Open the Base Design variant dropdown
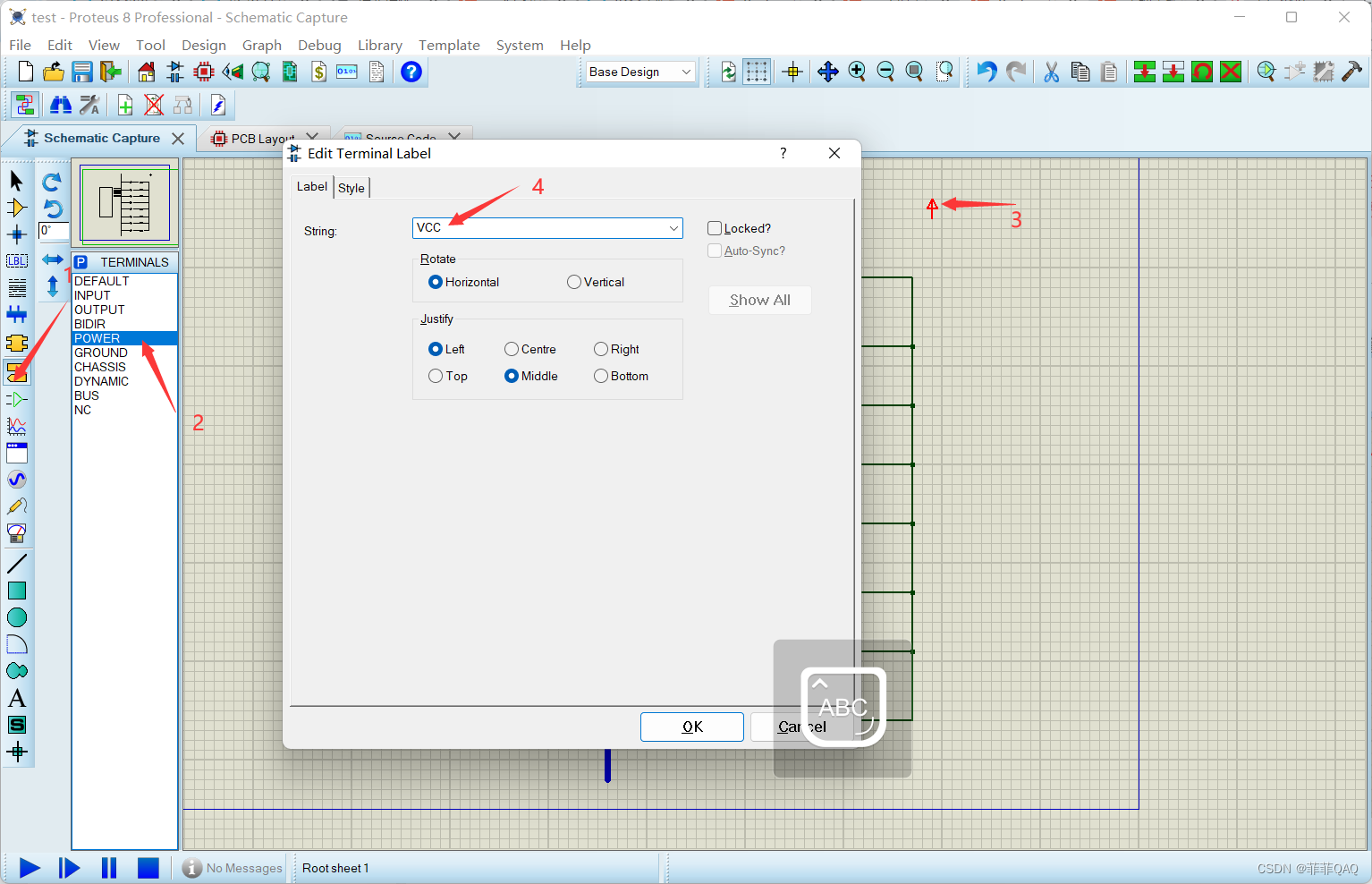 (x=640, y=72)
